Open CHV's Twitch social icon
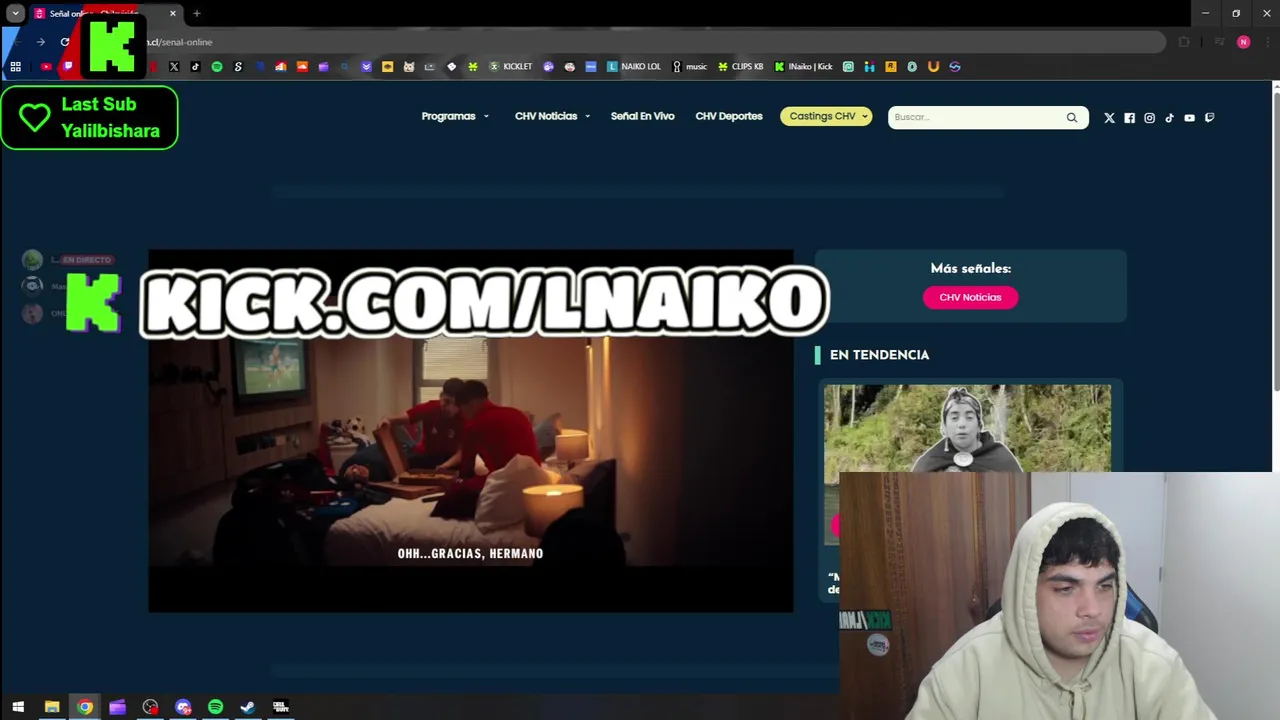Image resolution: width=1280 pixels, height=720 pixels. (x=1209, y=118)
